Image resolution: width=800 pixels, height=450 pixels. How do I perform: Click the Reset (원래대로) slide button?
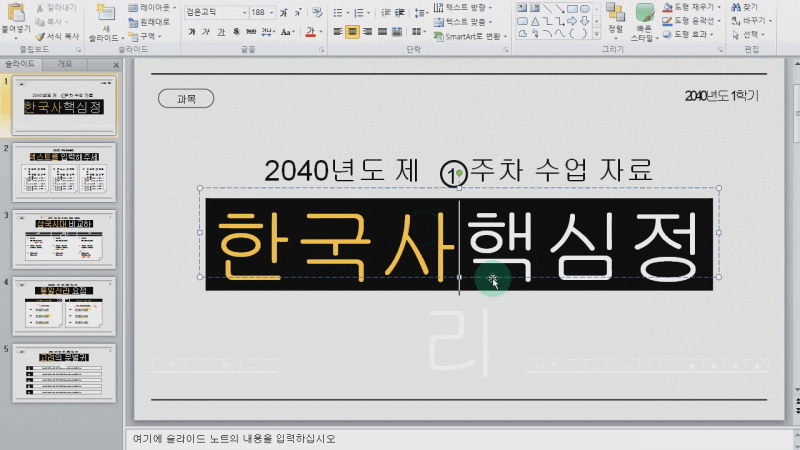(x=149, y=22)
